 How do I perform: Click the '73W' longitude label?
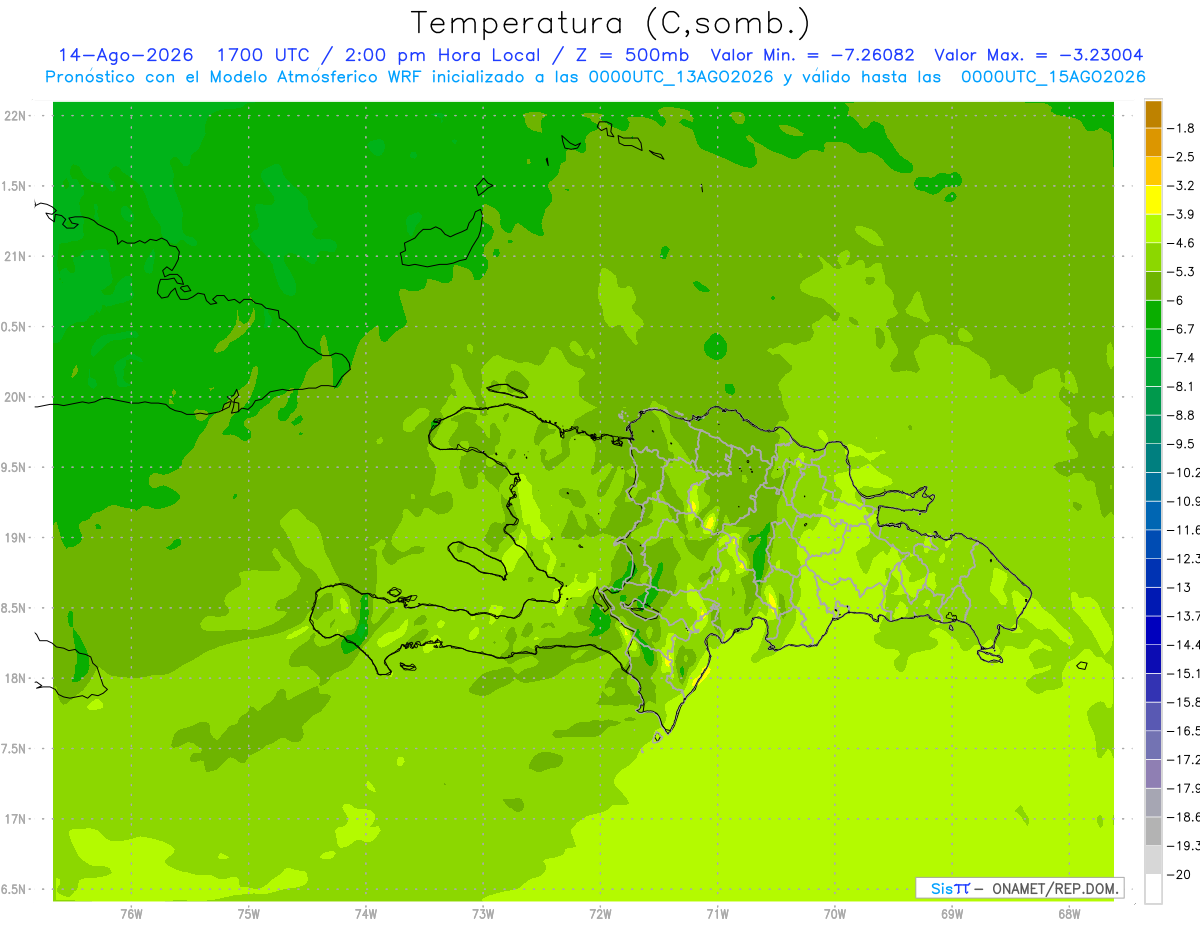483,913
